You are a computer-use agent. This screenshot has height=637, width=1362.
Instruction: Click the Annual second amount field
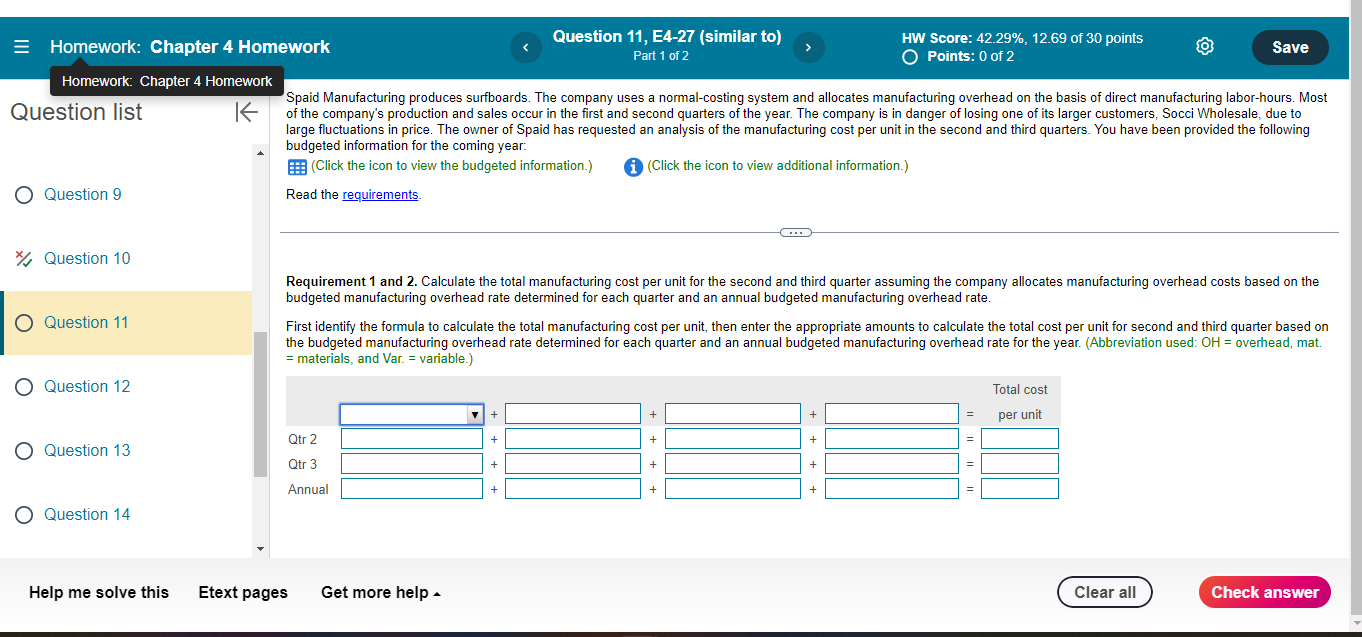[x=573, y=489]
